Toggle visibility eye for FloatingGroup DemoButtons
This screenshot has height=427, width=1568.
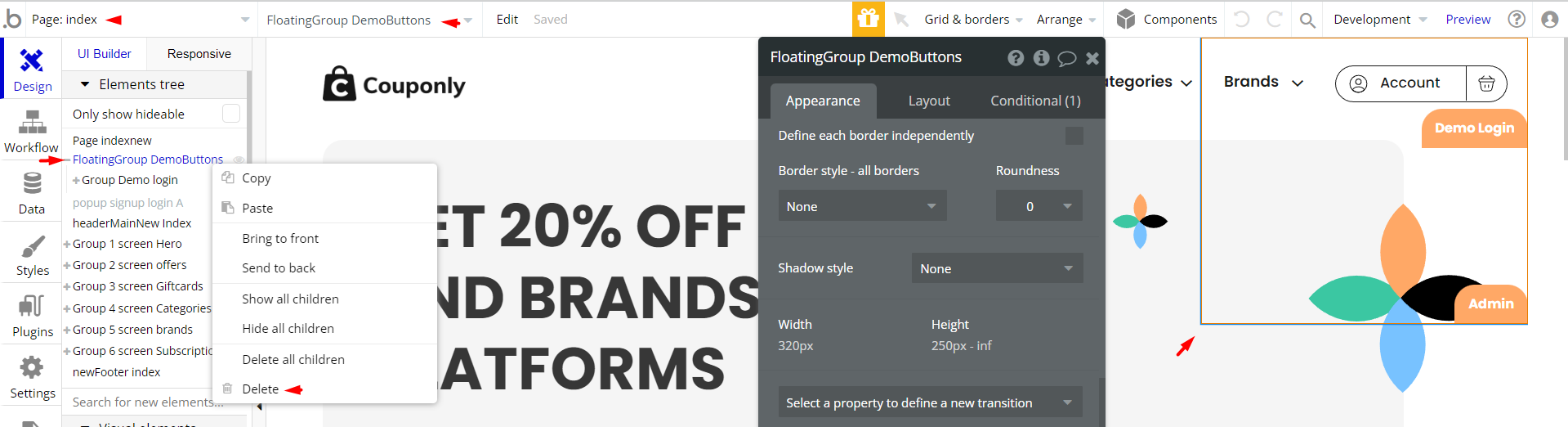point(238,160)
